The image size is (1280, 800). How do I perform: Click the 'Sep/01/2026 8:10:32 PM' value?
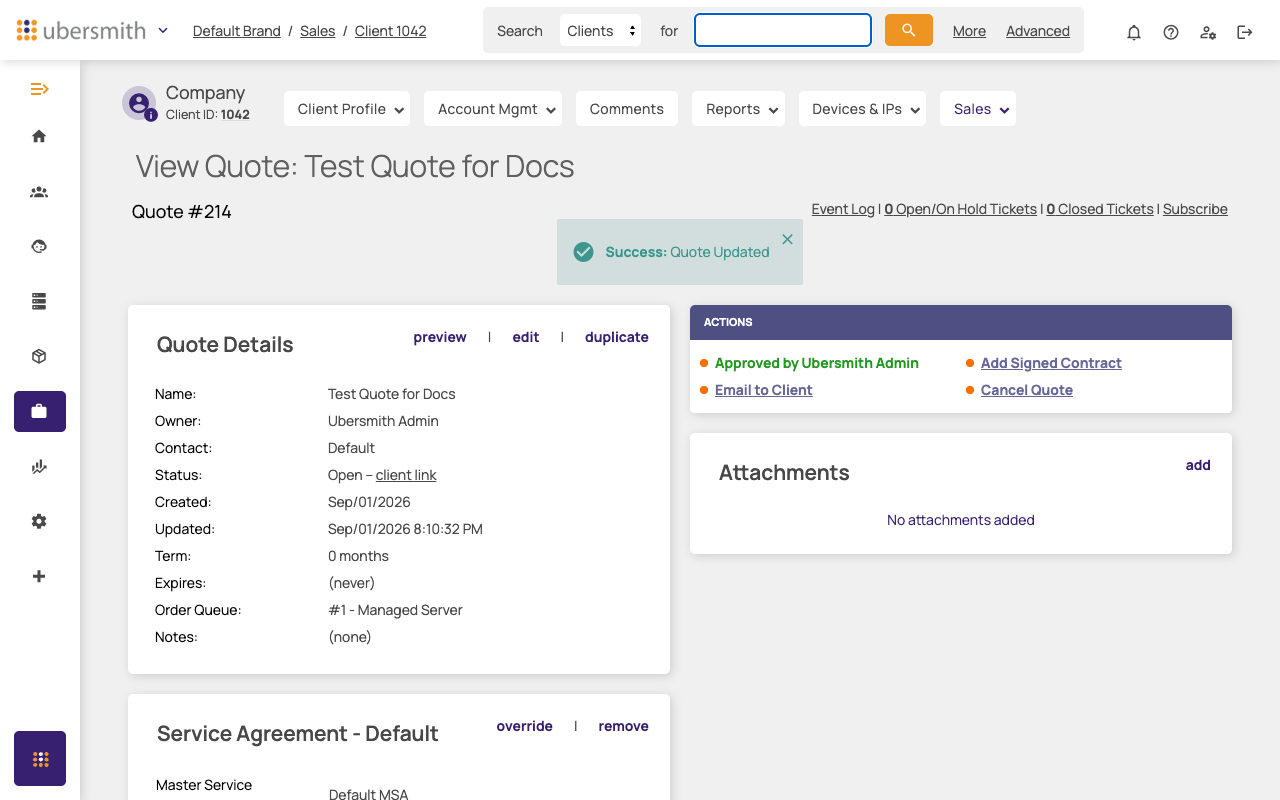pyautogui.click(x=405, y=529)
